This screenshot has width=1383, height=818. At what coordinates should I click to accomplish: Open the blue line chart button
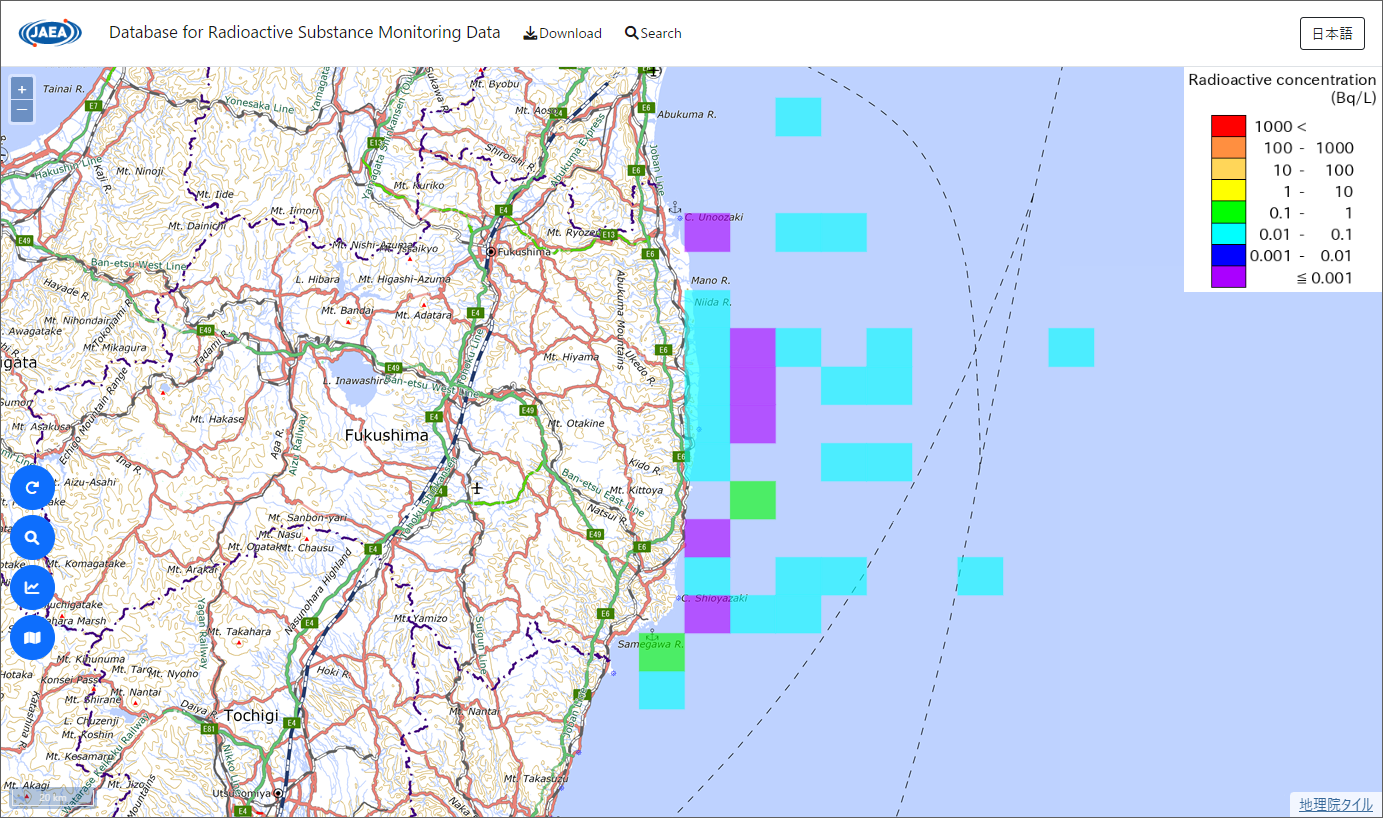32,587
